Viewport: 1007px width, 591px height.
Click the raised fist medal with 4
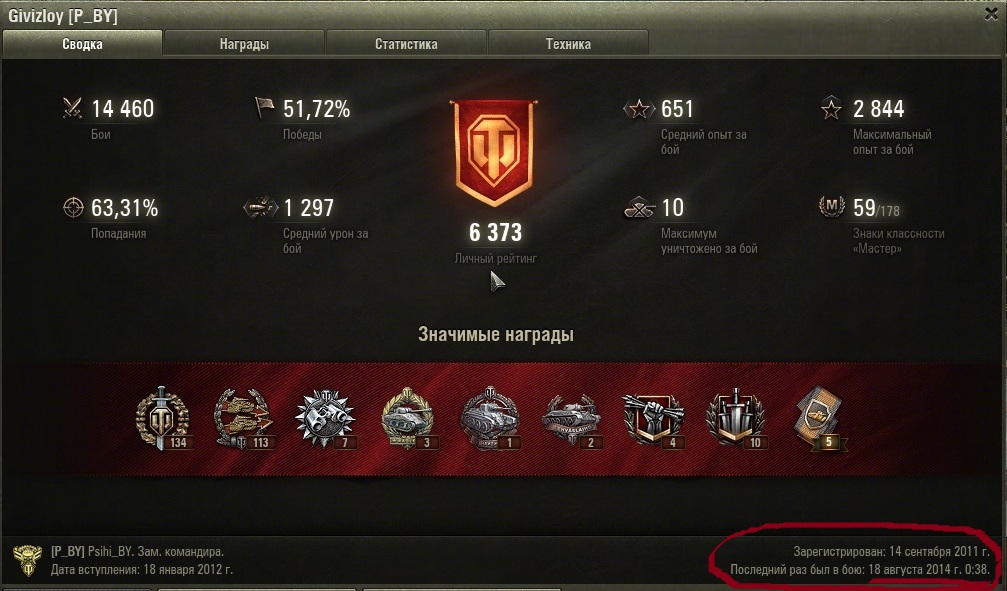click(652, 419)
